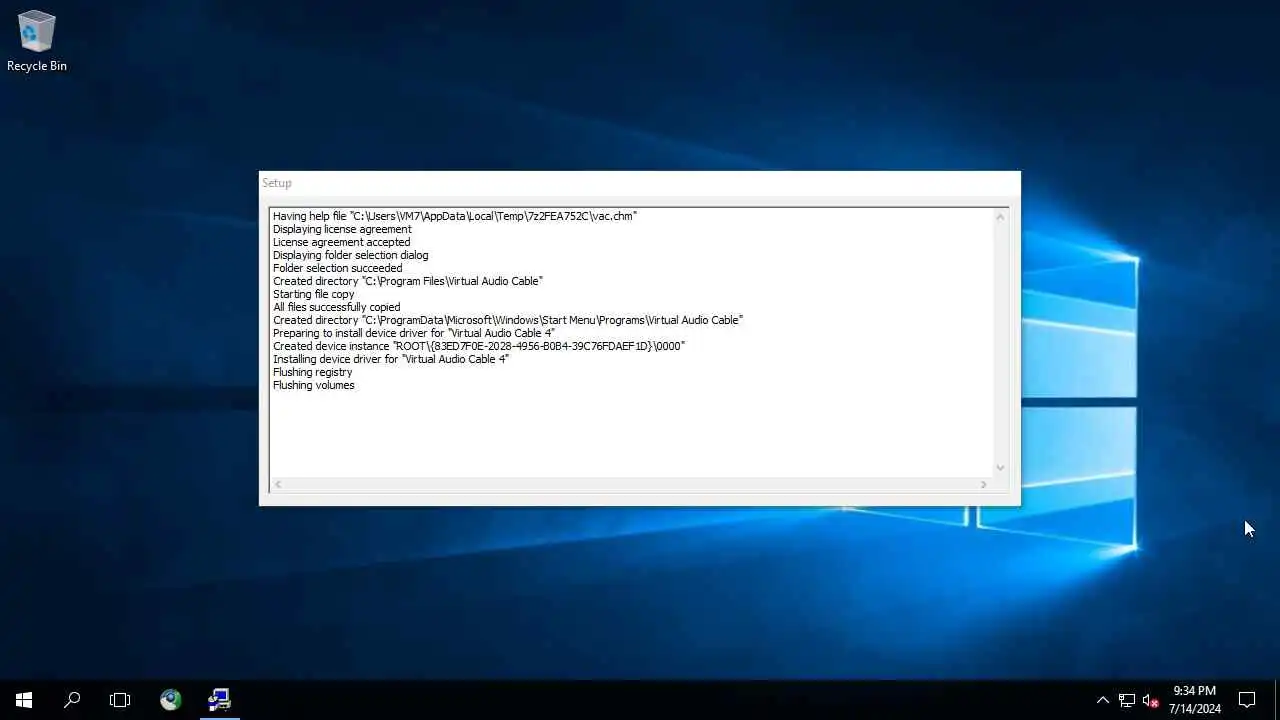Open Task View on the taskbar

coord(120,700)
